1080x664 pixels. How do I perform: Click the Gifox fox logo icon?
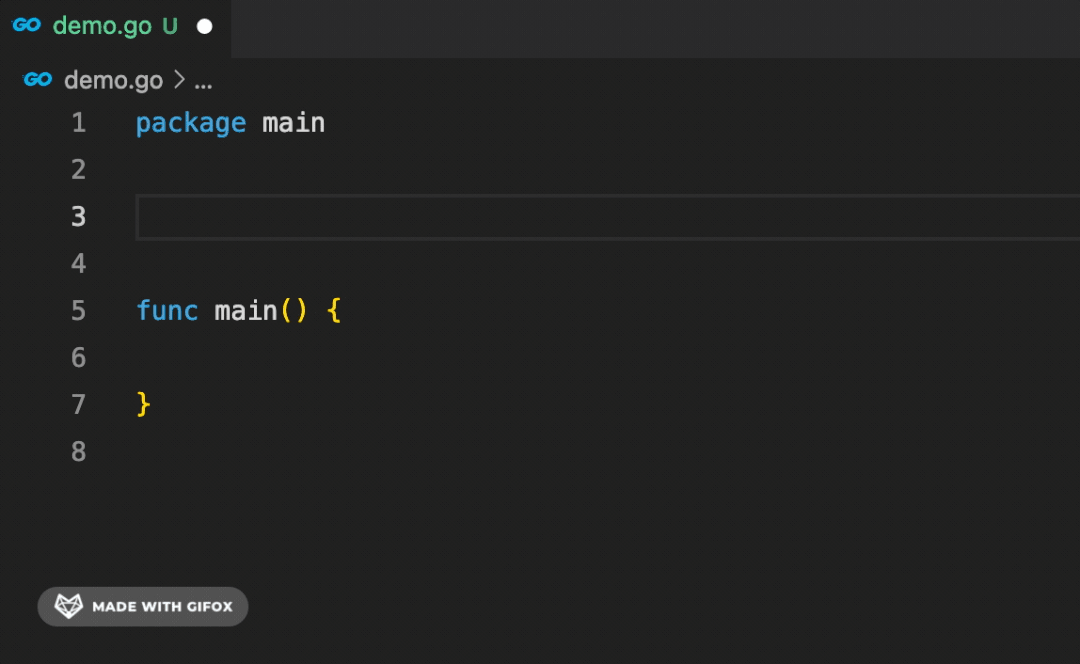tap(68, 606)
